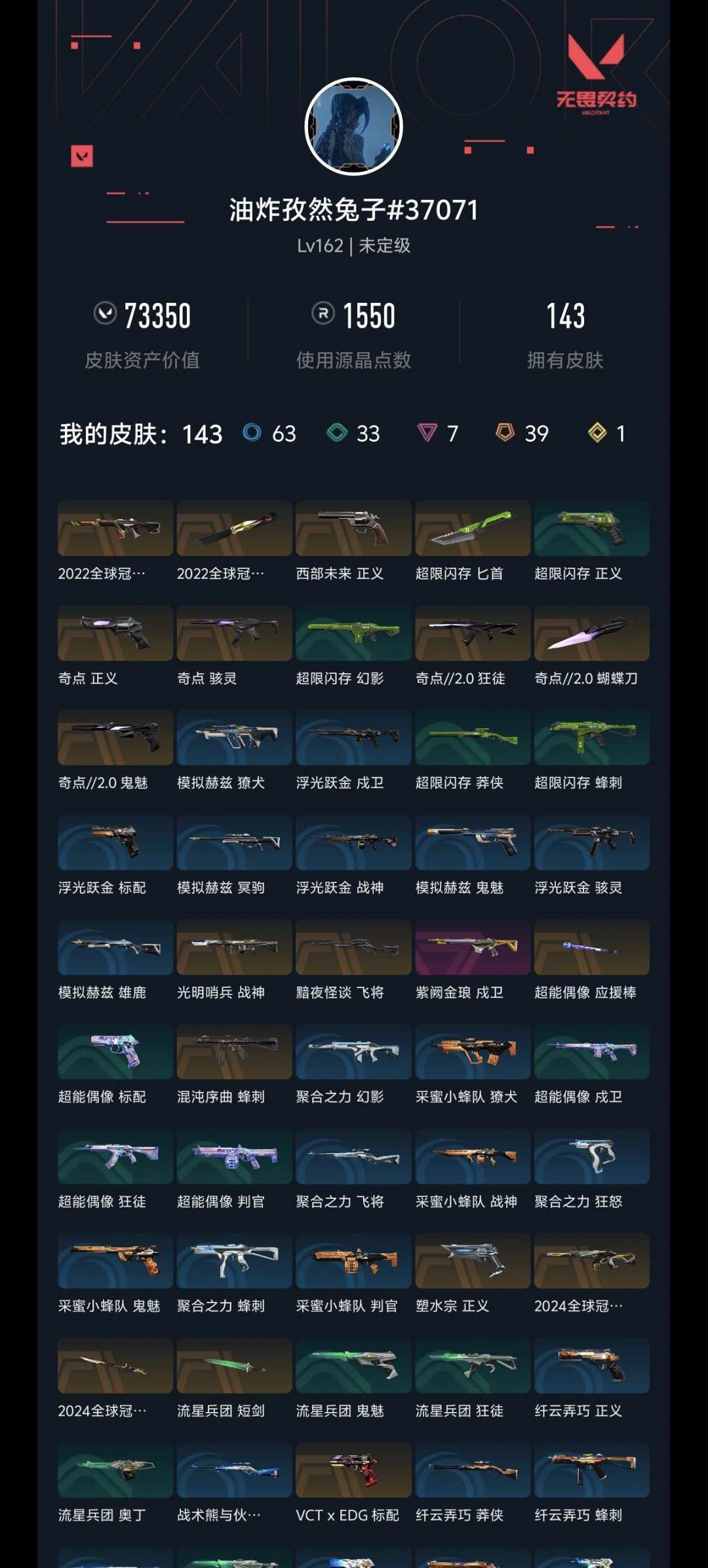Tap the player avatar portrait

pyautogui.click(x=354, y=127)
